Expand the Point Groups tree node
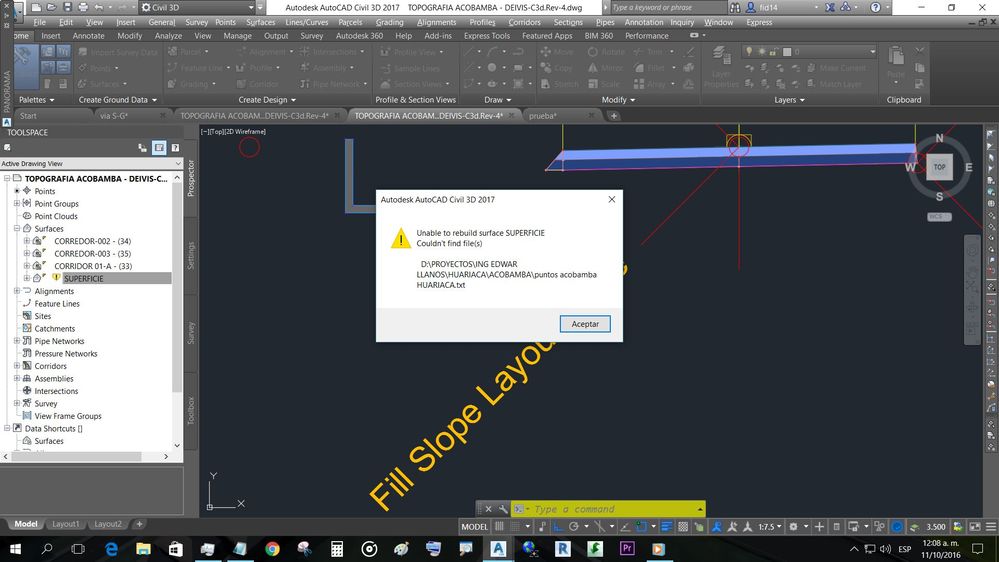The height and width of the screenshot is (562, 999). 17,203
